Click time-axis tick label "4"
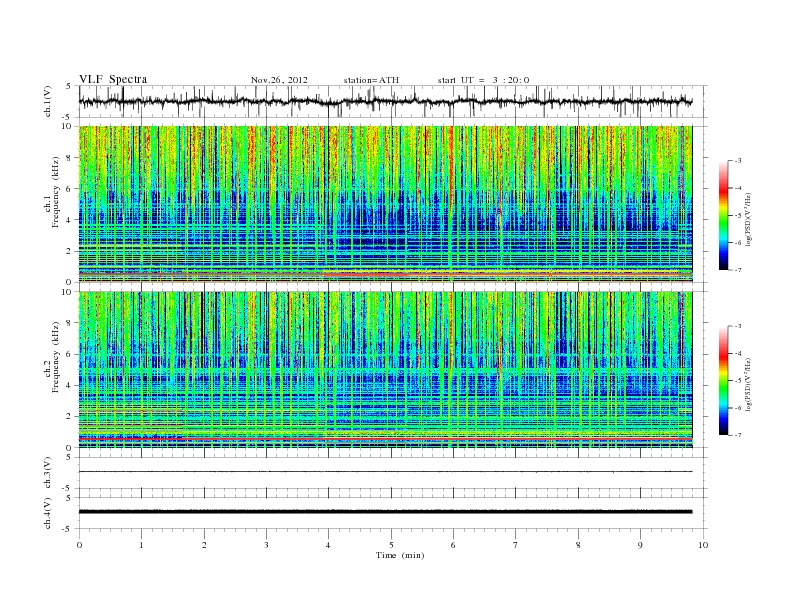 (x=328, y=545)
